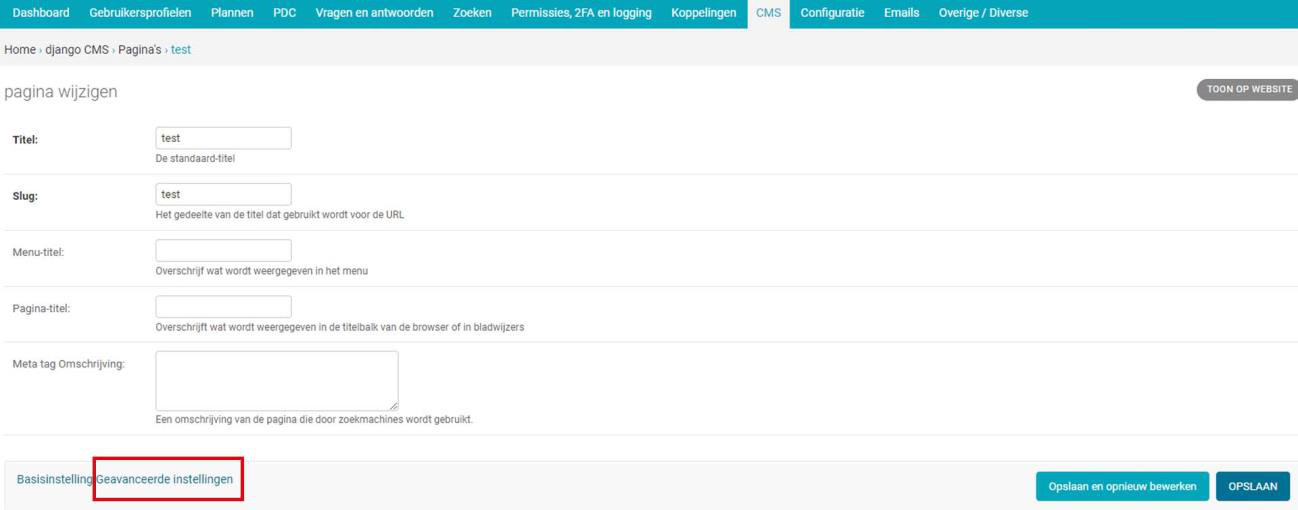Focus the empty Menu-titel field
The height and width of the screenshot is (510, 1298).
[223, 250]
